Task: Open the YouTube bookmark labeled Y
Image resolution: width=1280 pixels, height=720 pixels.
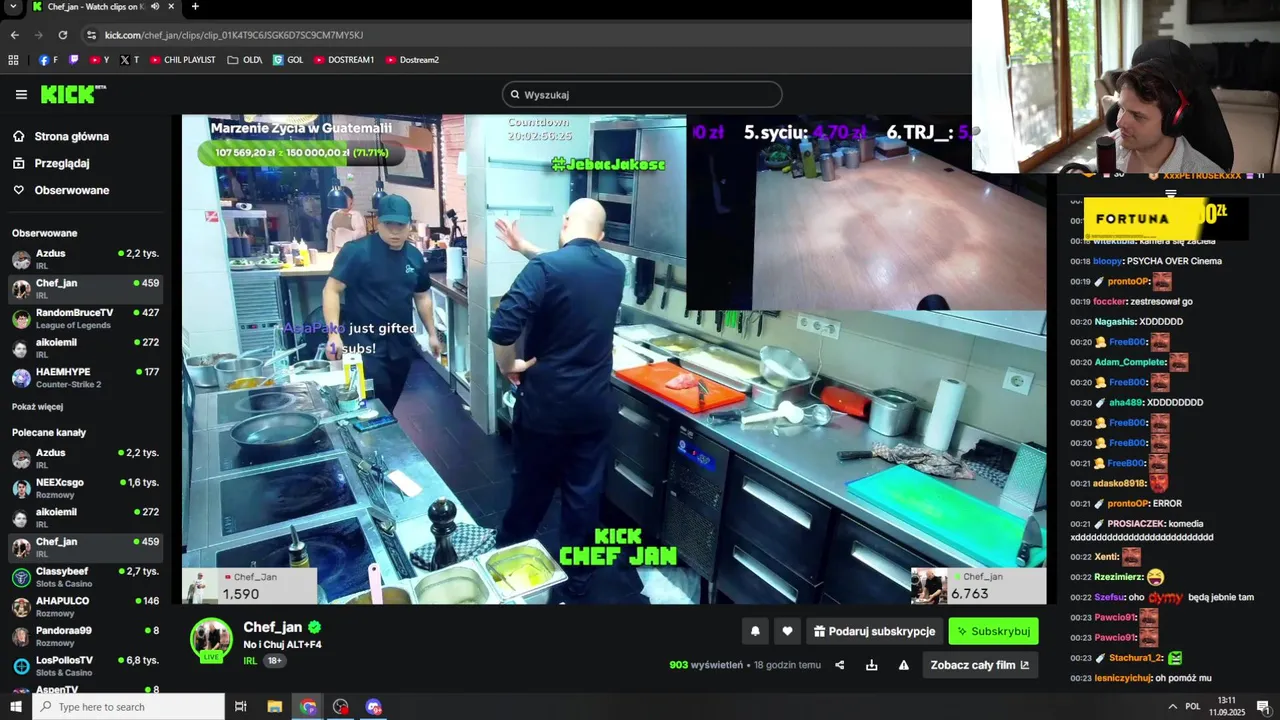Action: [99, 60]
